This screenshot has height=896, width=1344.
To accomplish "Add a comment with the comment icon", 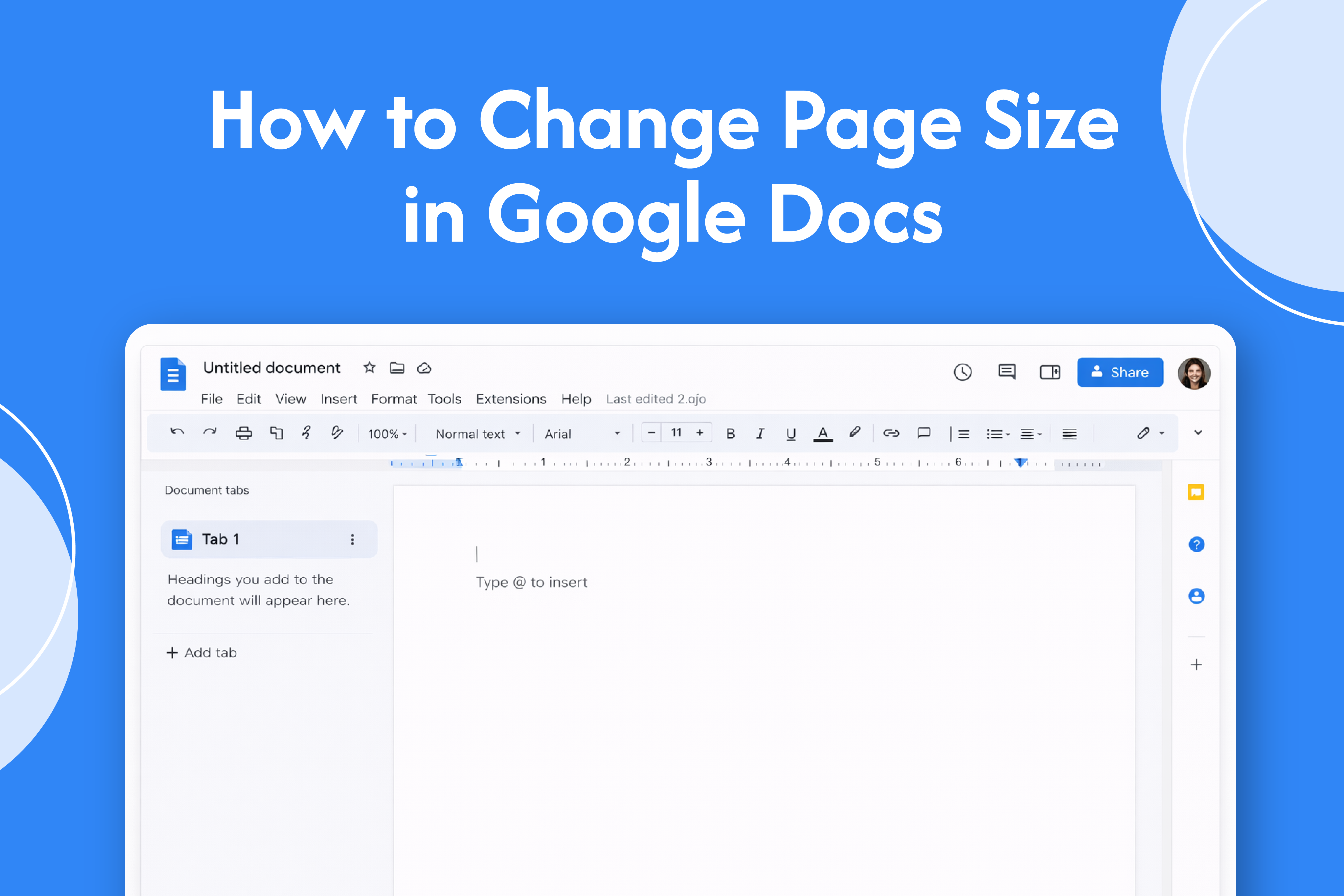I will [x=924, y=433].
